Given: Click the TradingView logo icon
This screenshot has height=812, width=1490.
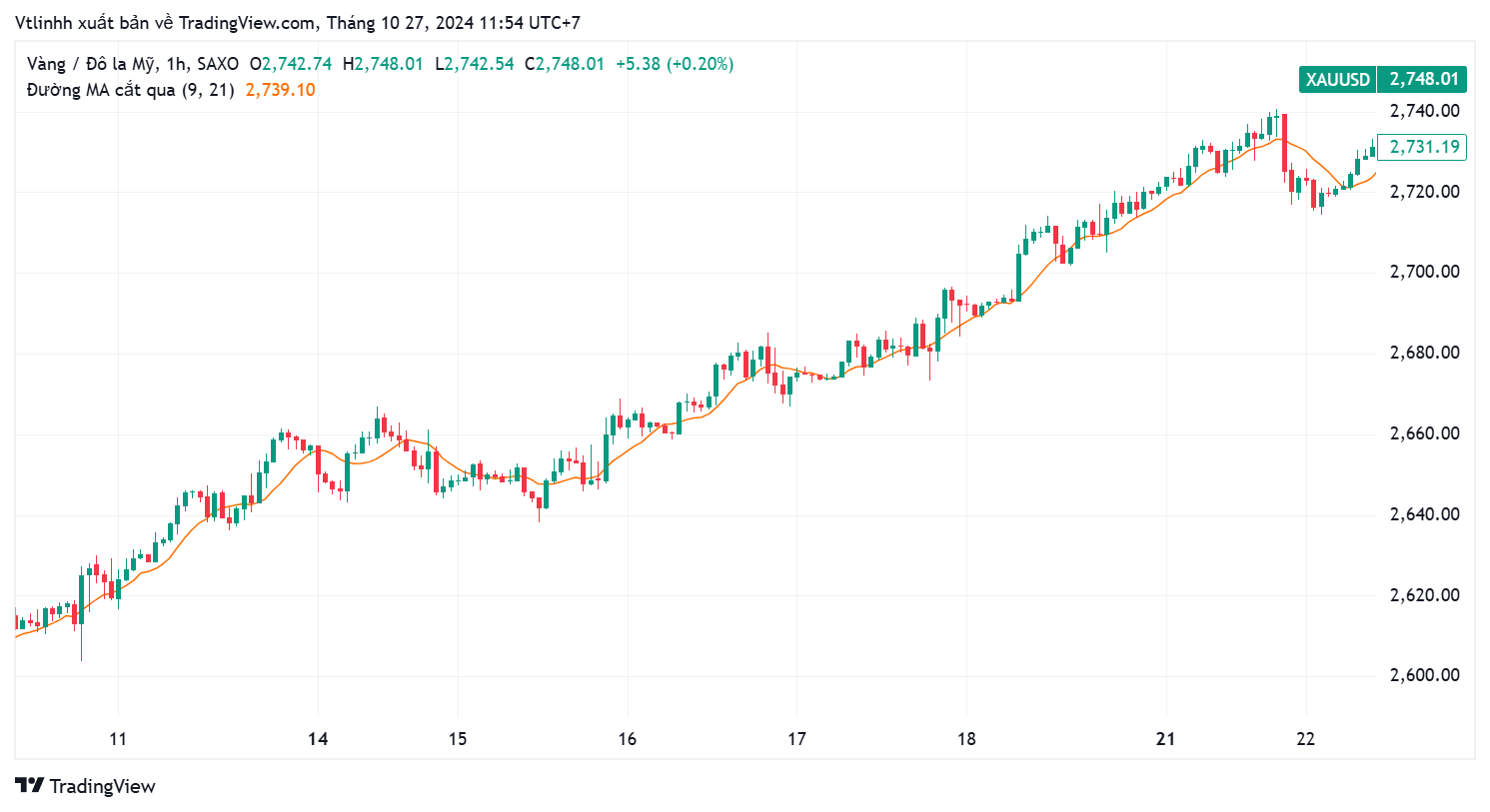Looking at the screenshot, I should [29, 786].
